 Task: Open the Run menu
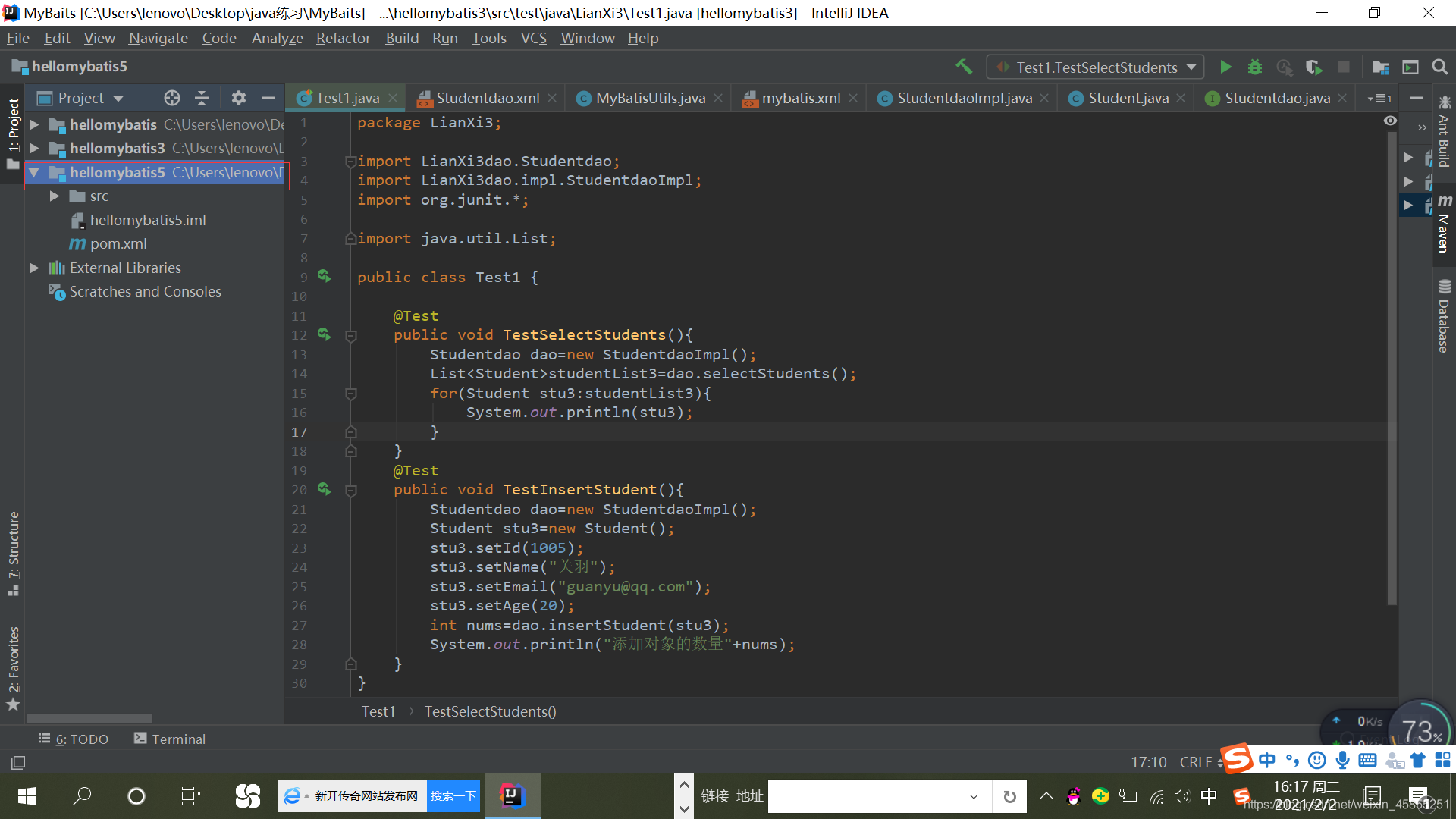point(445,38)
